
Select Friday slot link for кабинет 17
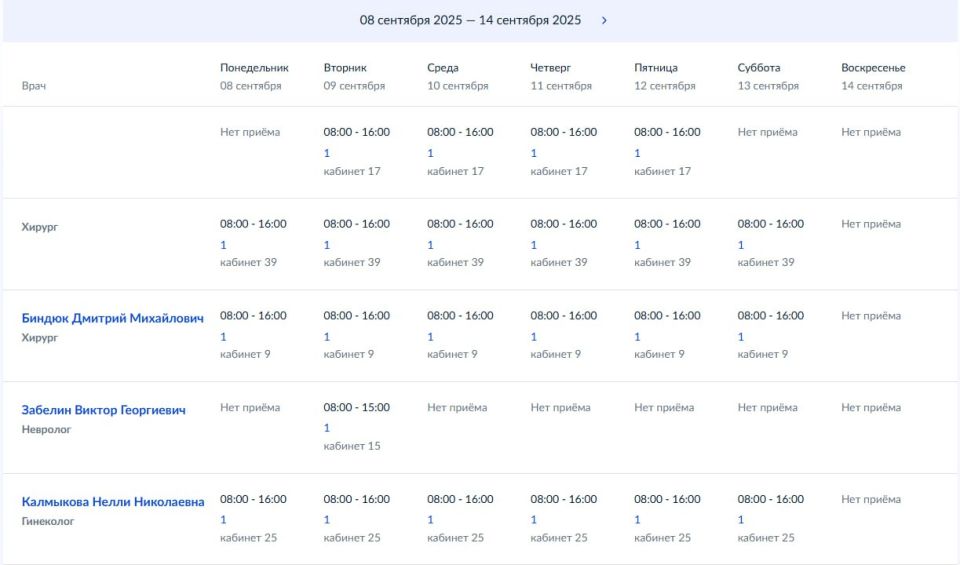pyautogui.click(x=637, y=153)
